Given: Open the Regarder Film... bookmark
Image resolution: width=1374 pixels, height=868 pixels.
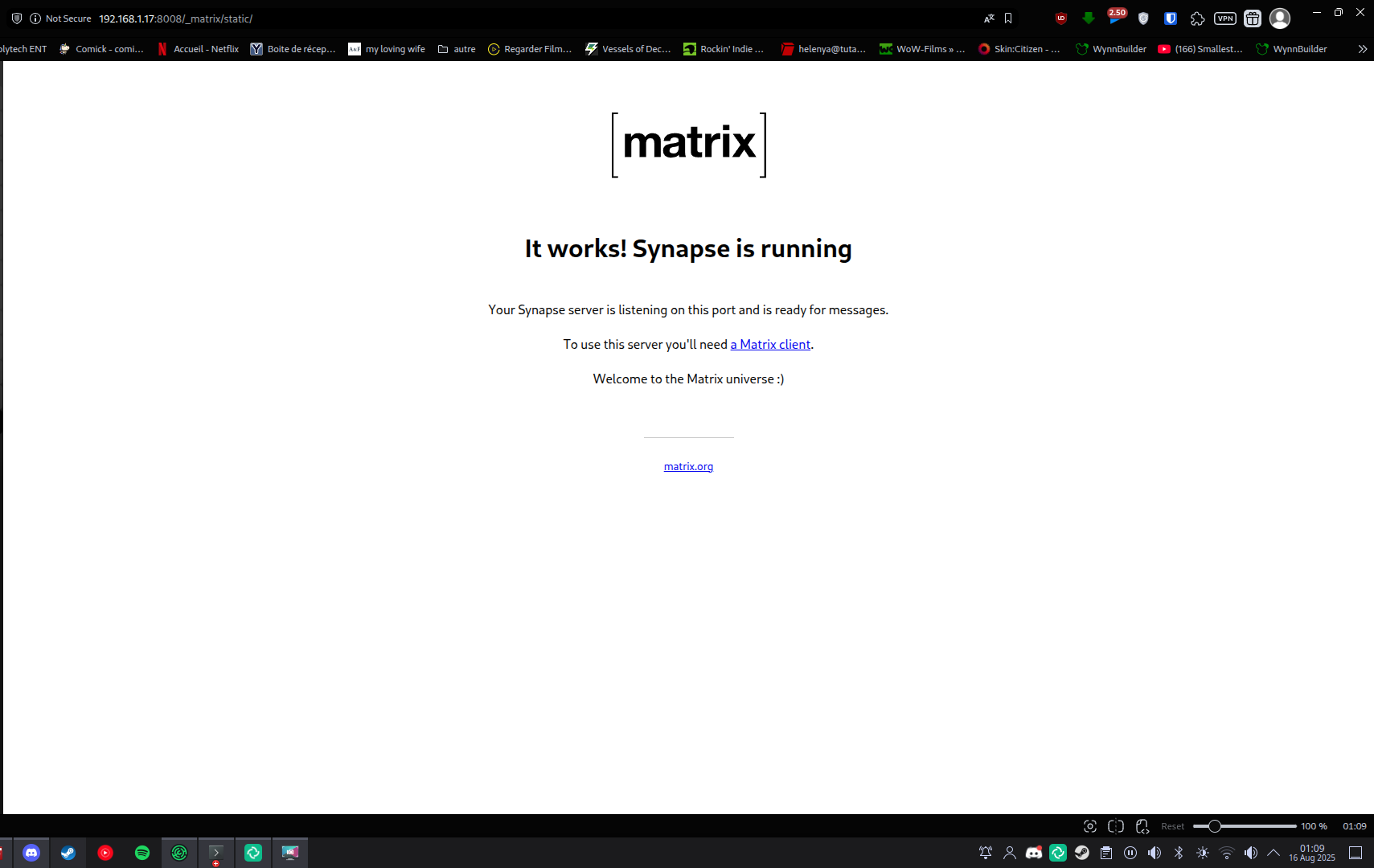Looking at the screenshot, I should coord(530,49).
